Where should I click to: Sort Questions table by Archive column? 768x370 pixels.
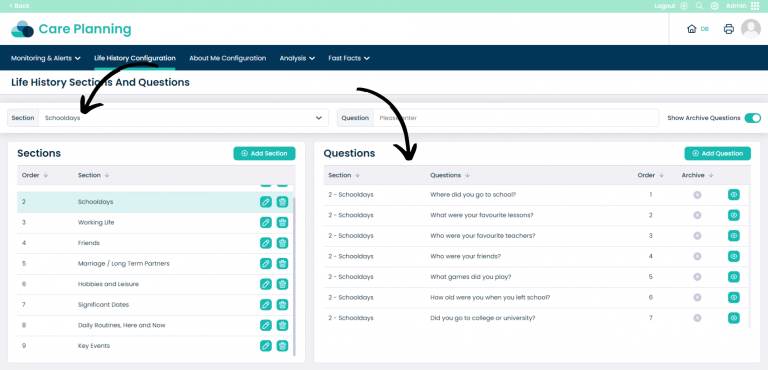click(x=697, y=175)
